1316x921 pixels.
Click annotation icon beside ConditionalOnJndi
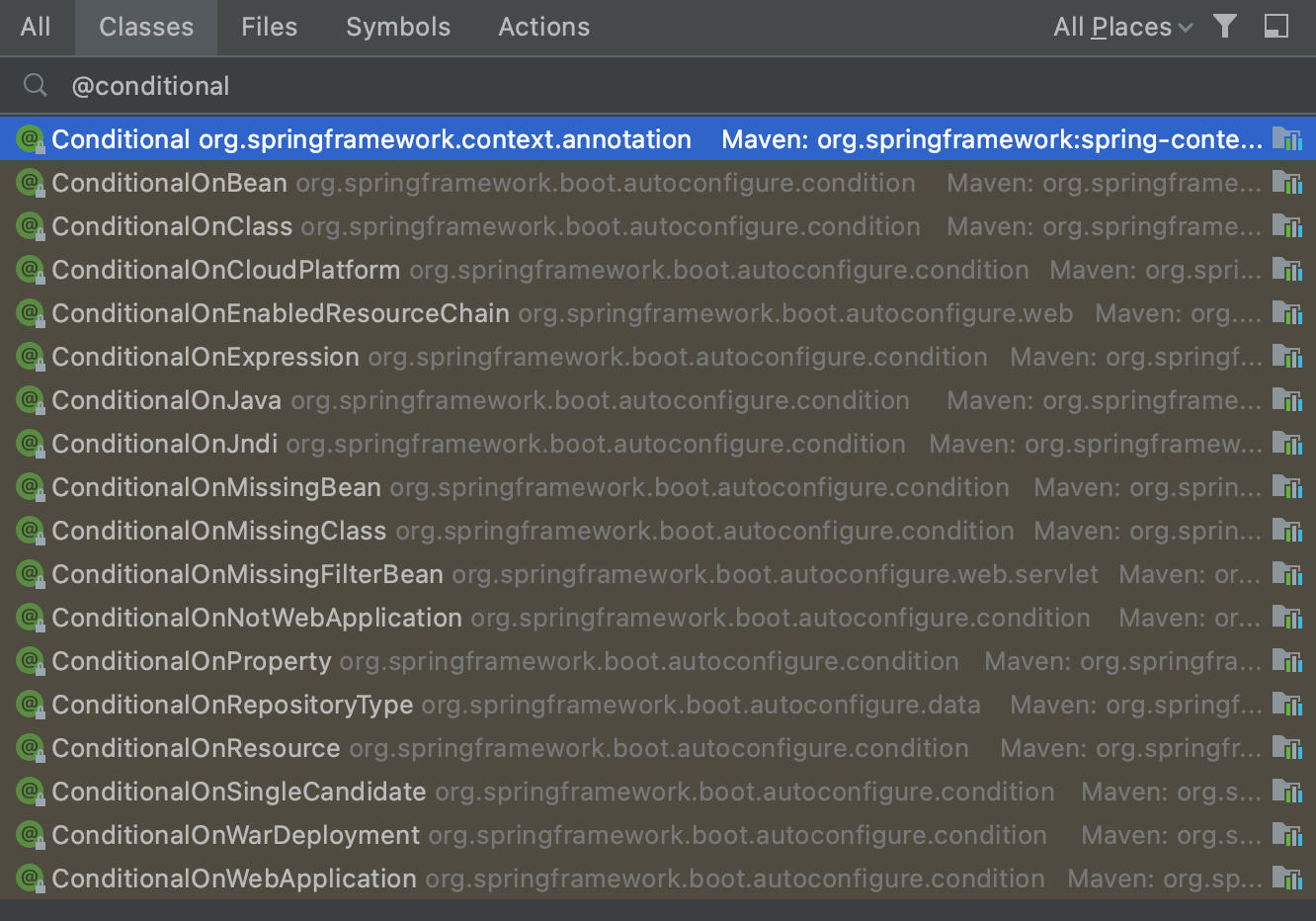click(x=31, y=444)
